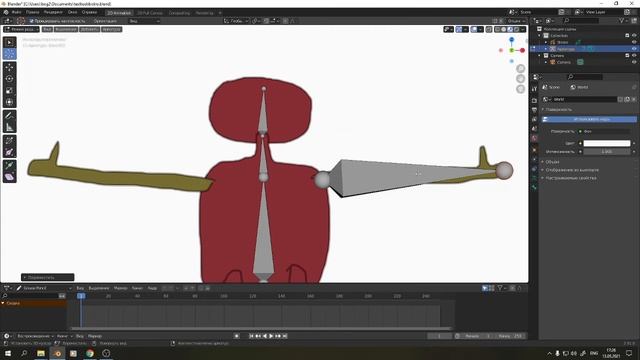Open shading options dropdown arrow
This screenshot has width=640, height=360.
pyautogui.click(x=523, y=29)
